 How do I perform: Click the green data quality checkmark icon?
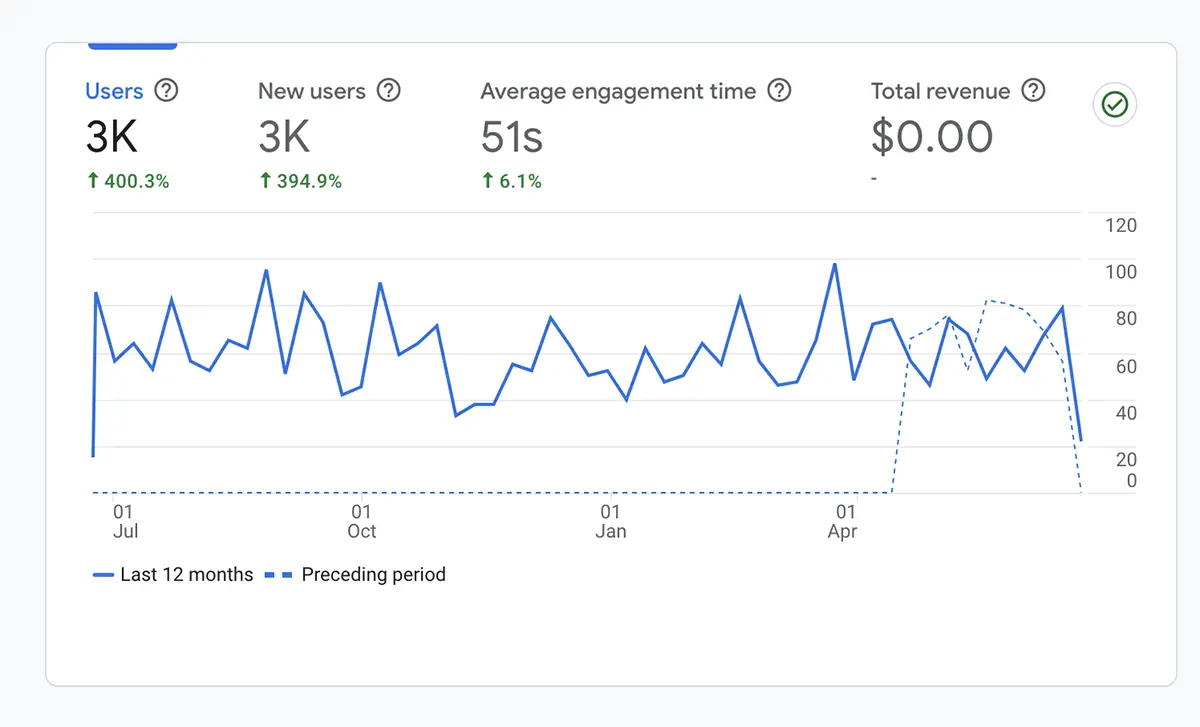pos(1114,105)
